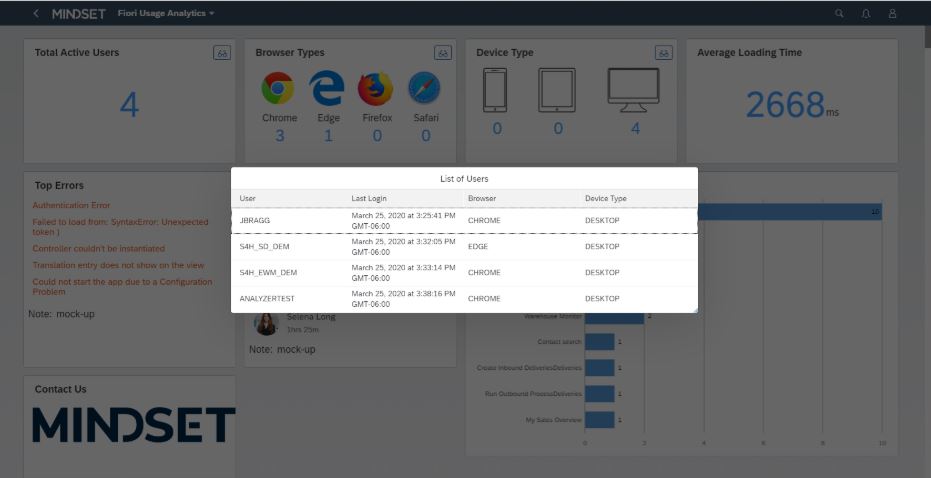Click the Run Outbound Process chart bar

coord(600,394)
